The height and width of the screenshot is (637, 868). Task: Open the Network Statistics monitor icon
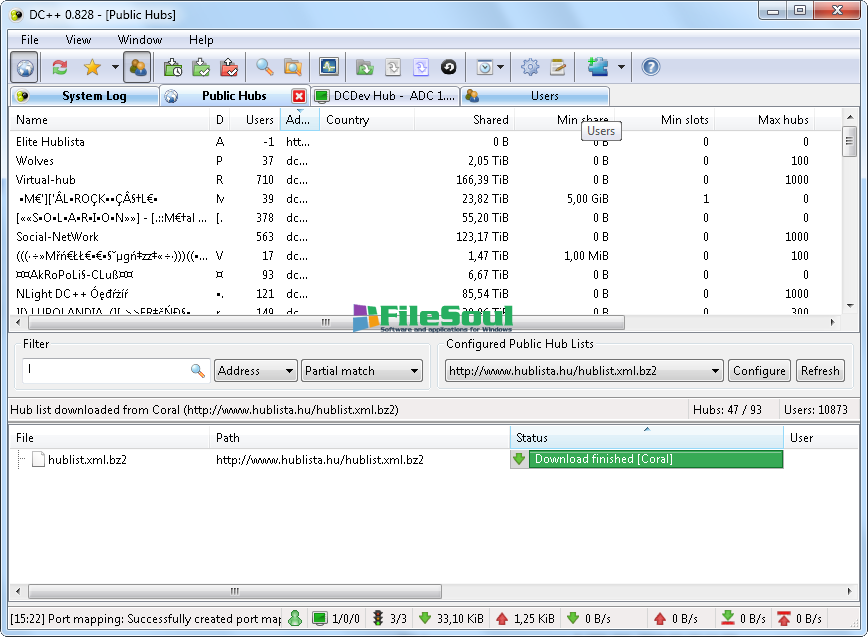point(329,68)
